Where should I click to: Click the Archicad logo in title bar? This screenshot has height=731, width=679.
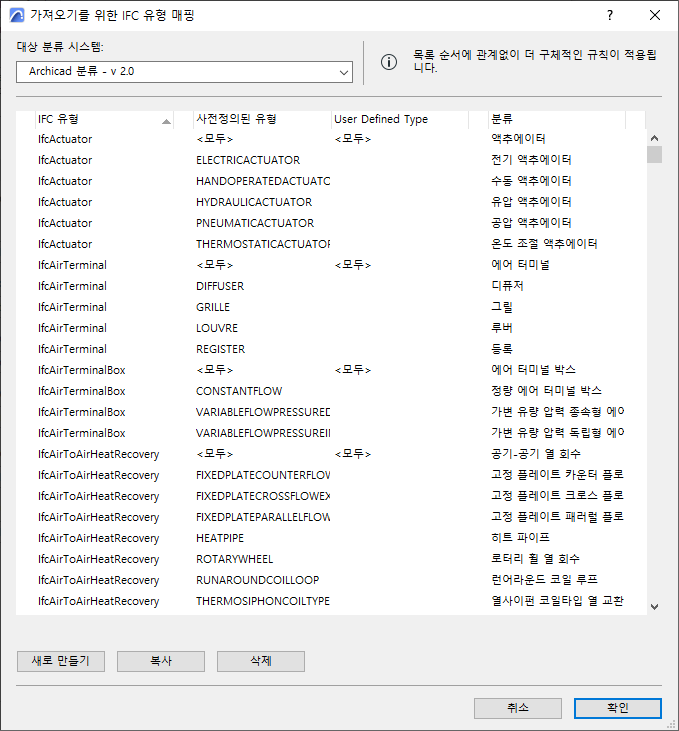[x=17, y=15]
